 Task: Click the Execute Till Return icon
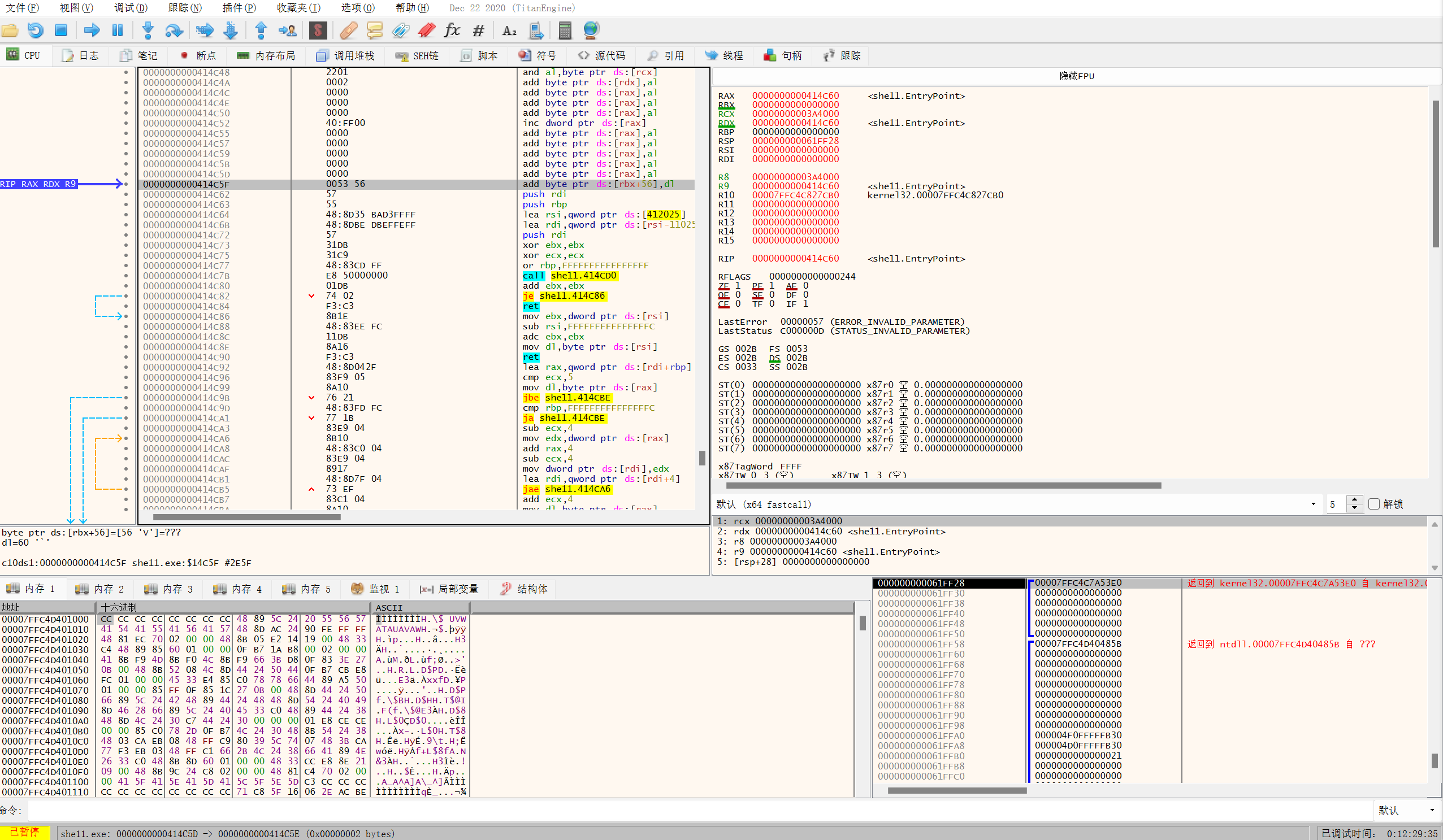pos(261,31)
